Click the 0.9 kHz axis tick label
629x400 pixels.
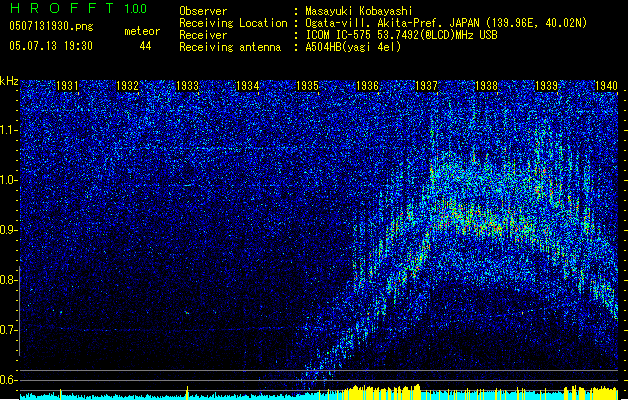(8, 230)
